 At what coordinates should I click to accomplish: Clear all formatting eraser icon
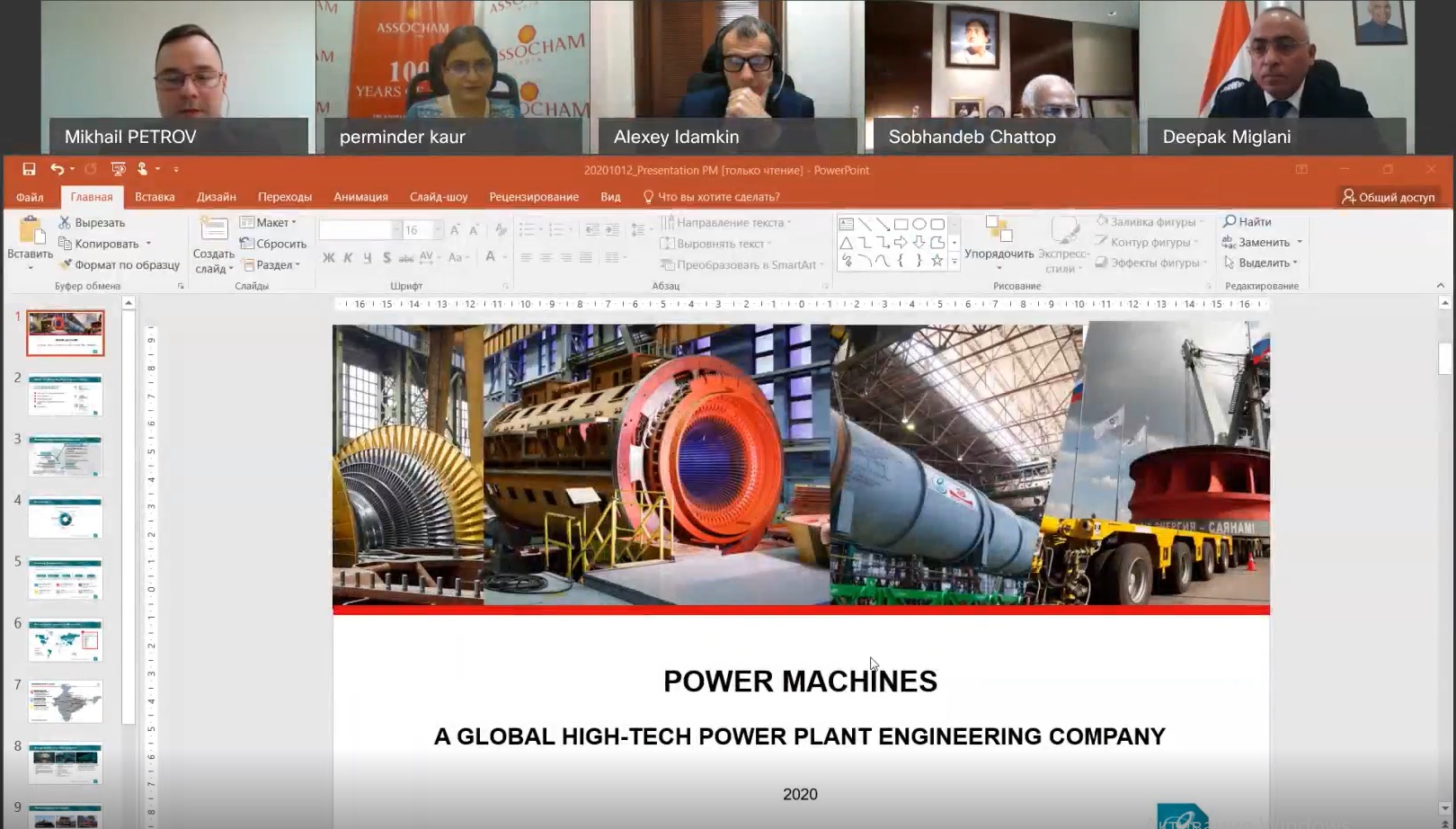pyautogui.click(x=501, y=230)
